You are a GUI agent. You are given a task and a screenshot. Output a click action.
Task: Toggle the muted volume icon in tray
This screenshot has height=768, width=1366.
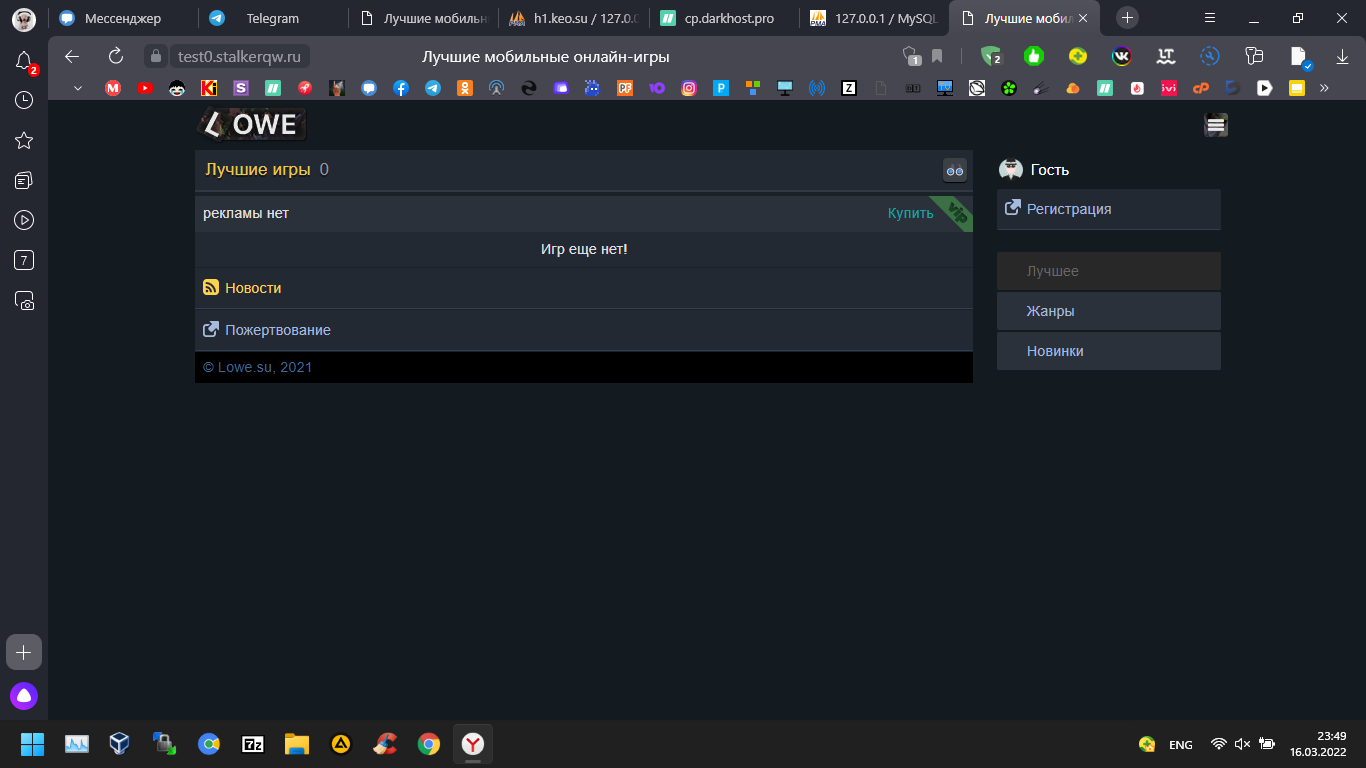coord(1242,744)
